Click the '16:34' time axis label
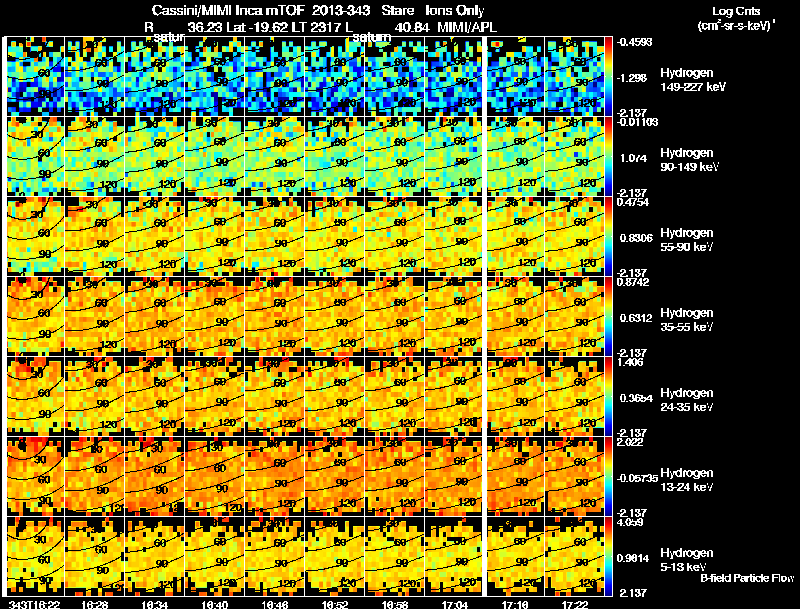The height and width of the screenshot is (609, 800). click(x=154, y=605)
